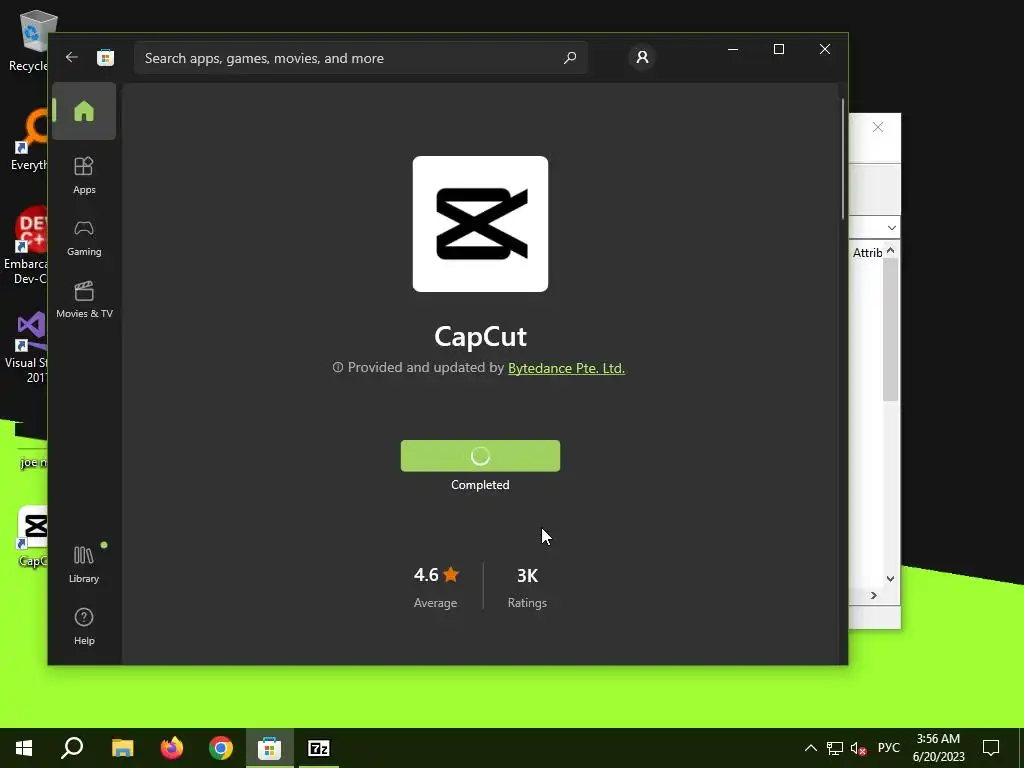Open the taskbar clock showing 3:56 AM
The width and height of the screenshot is (1024, 768).
coord(938,748)
